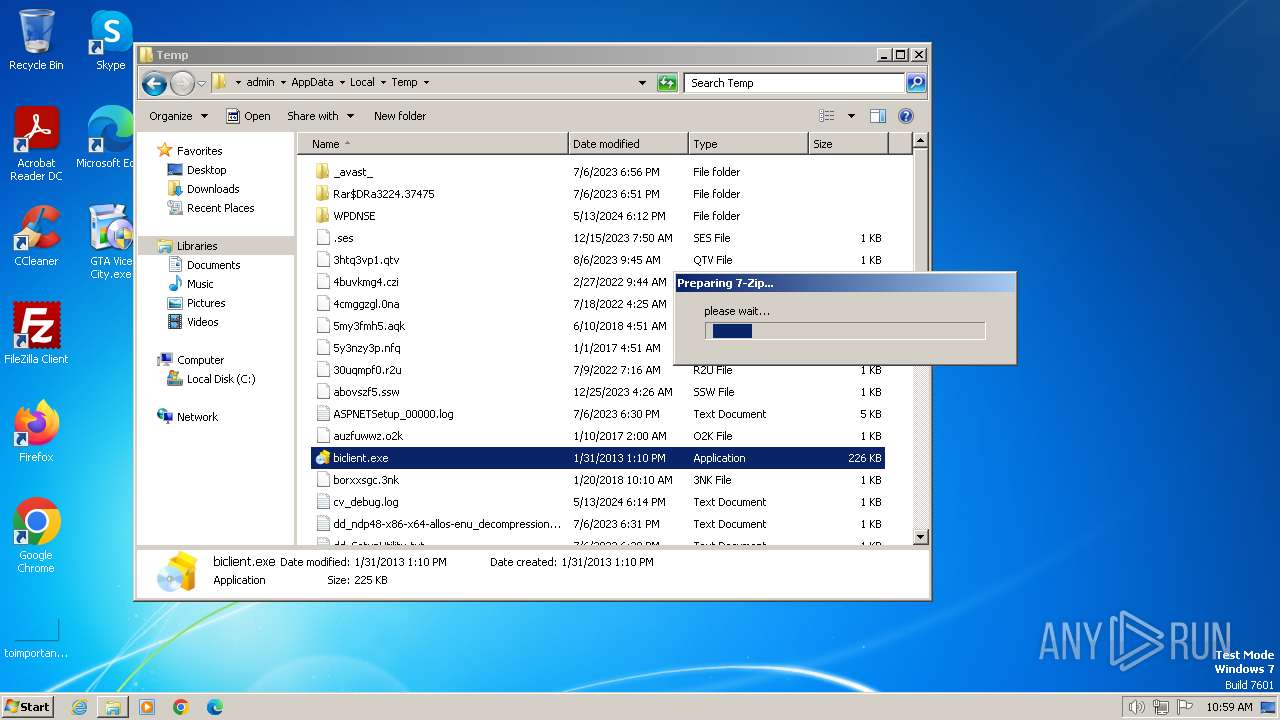This screenshot has height=720, width=1280.
Task: Open Explorer help icon
Action: point(906,116)
